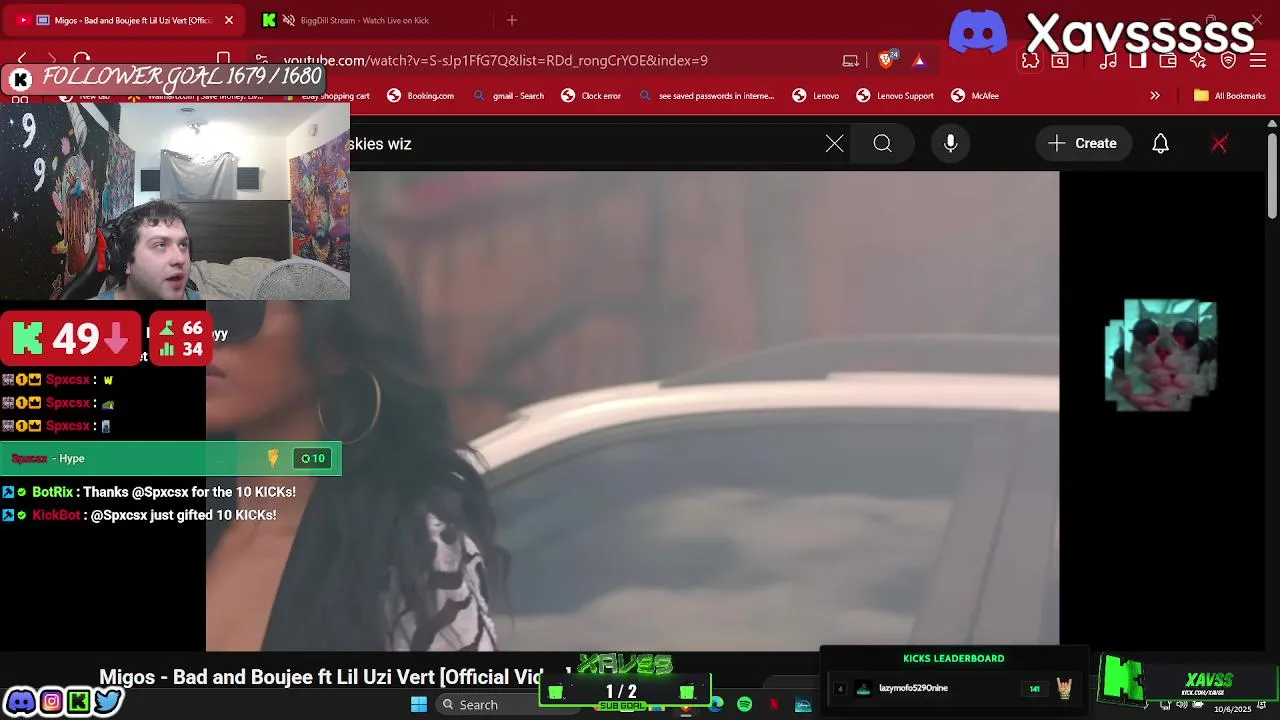The height and width of the screenshot is (720, 1280).
Task: Click the Windows Start button
Action: pyautogui.click(x=419, y=705)
